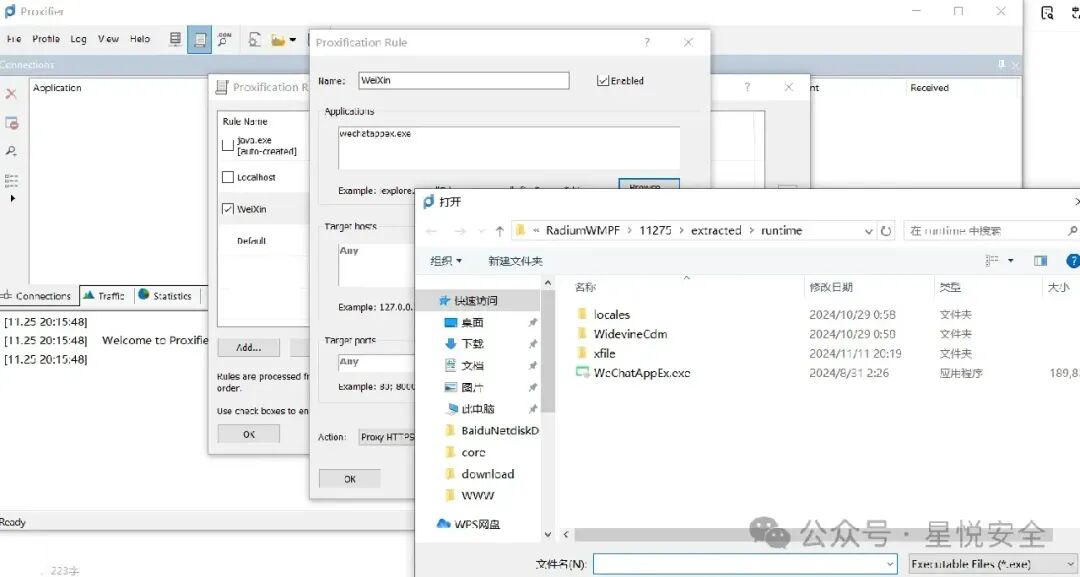The image size is (1080, 577).
Task: Click the refresh icon next to address bar
Action: click(x=886, y=231)
